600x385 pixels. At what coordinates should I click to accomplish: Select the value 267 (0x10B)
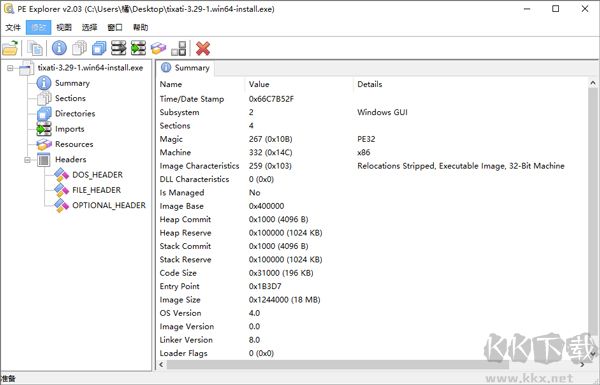tap(271, 139)
